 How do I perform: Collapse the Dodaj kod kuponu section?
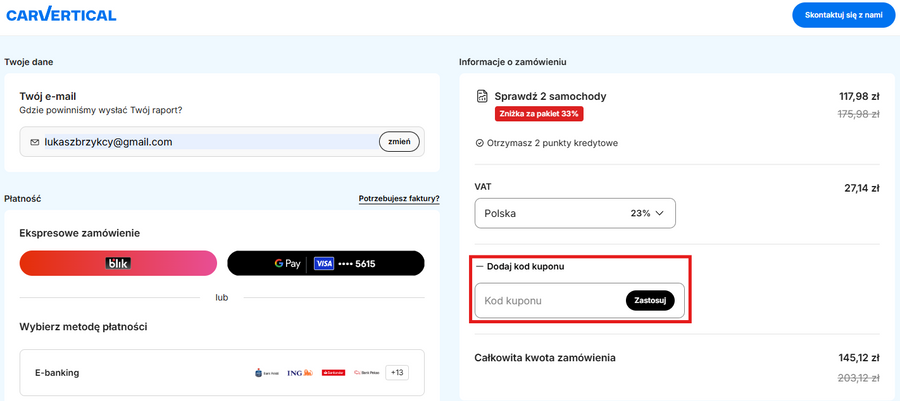516,267
